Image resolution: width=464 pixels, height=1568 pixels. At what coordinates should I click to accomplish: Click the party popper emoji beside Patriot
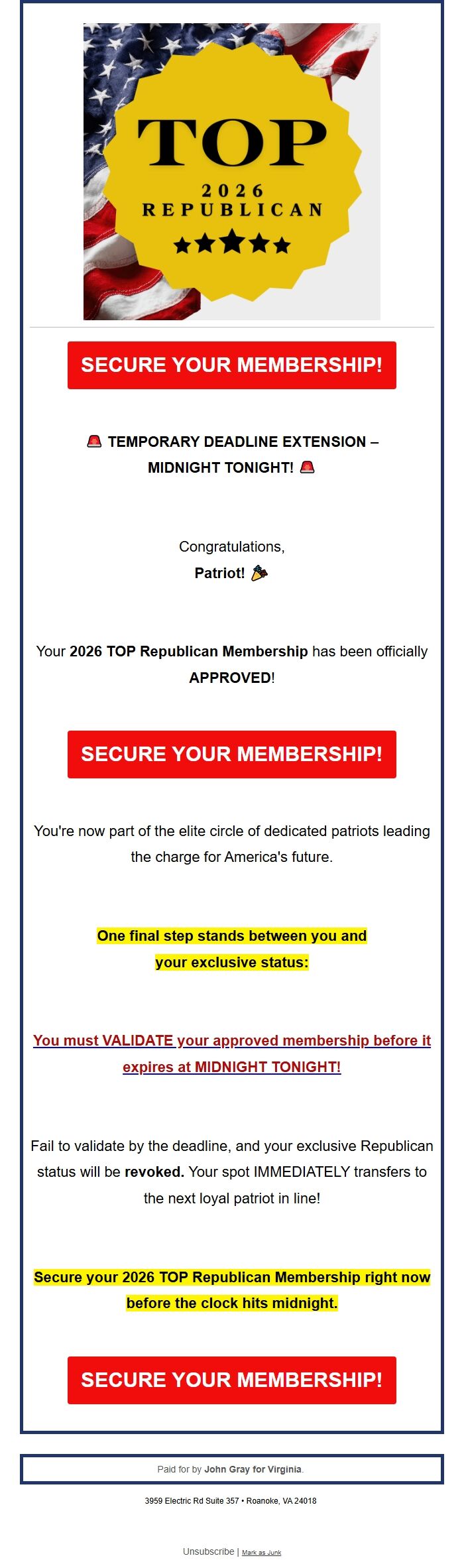pyautogui.click(x=261, y=572)
